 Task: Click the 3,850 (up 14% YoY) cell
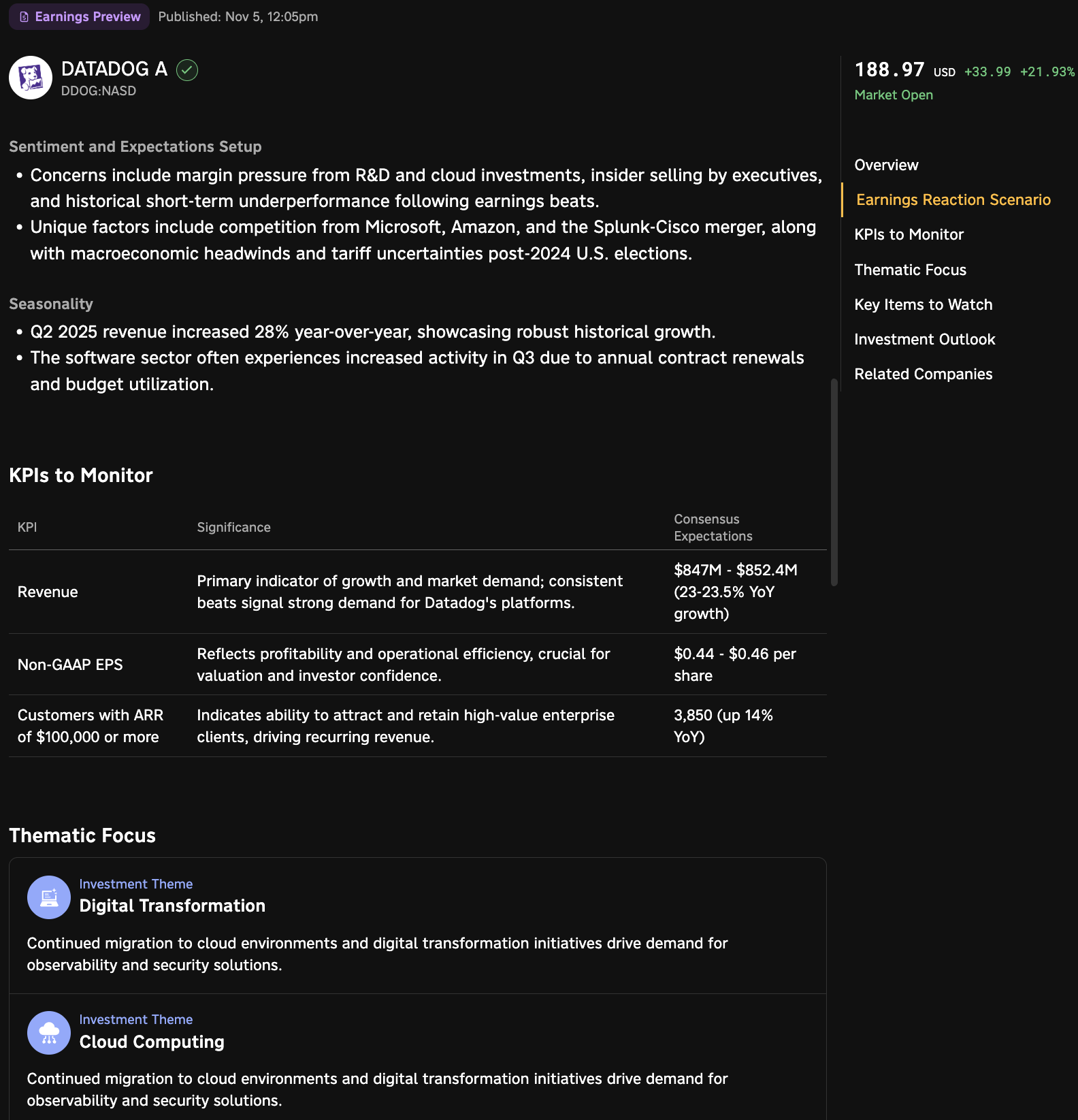[x=723, y=726]
